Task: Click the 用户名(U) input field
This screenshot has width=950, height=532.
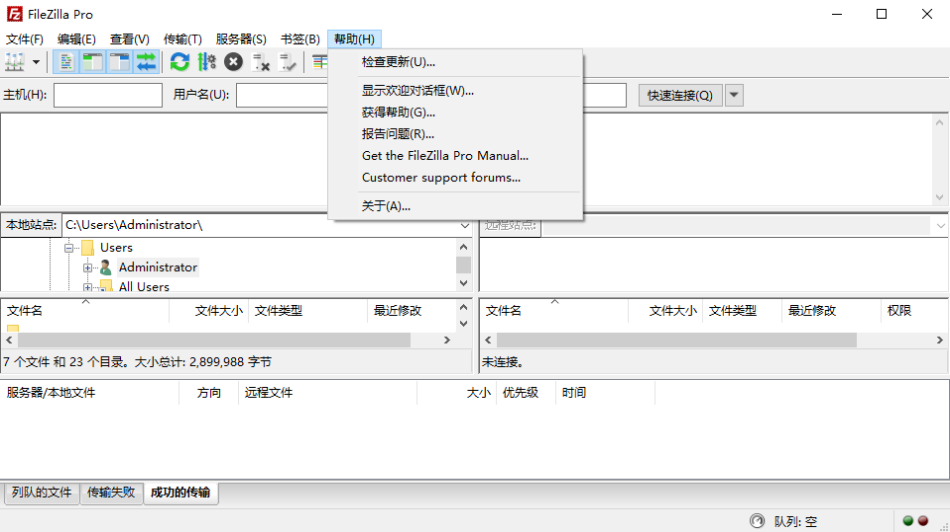Action: [282, 95]
